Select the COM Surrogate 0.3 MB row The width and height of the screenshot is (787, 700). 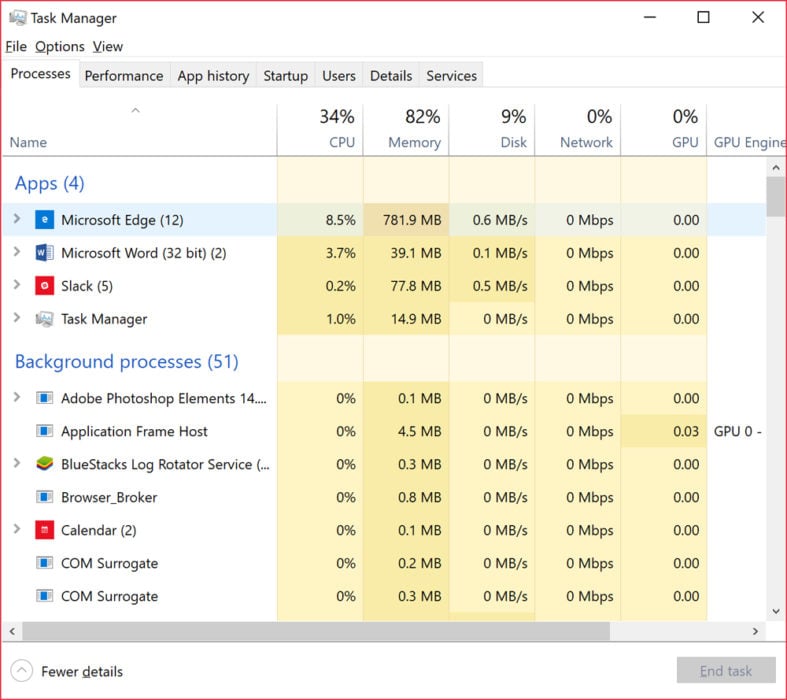384,596
